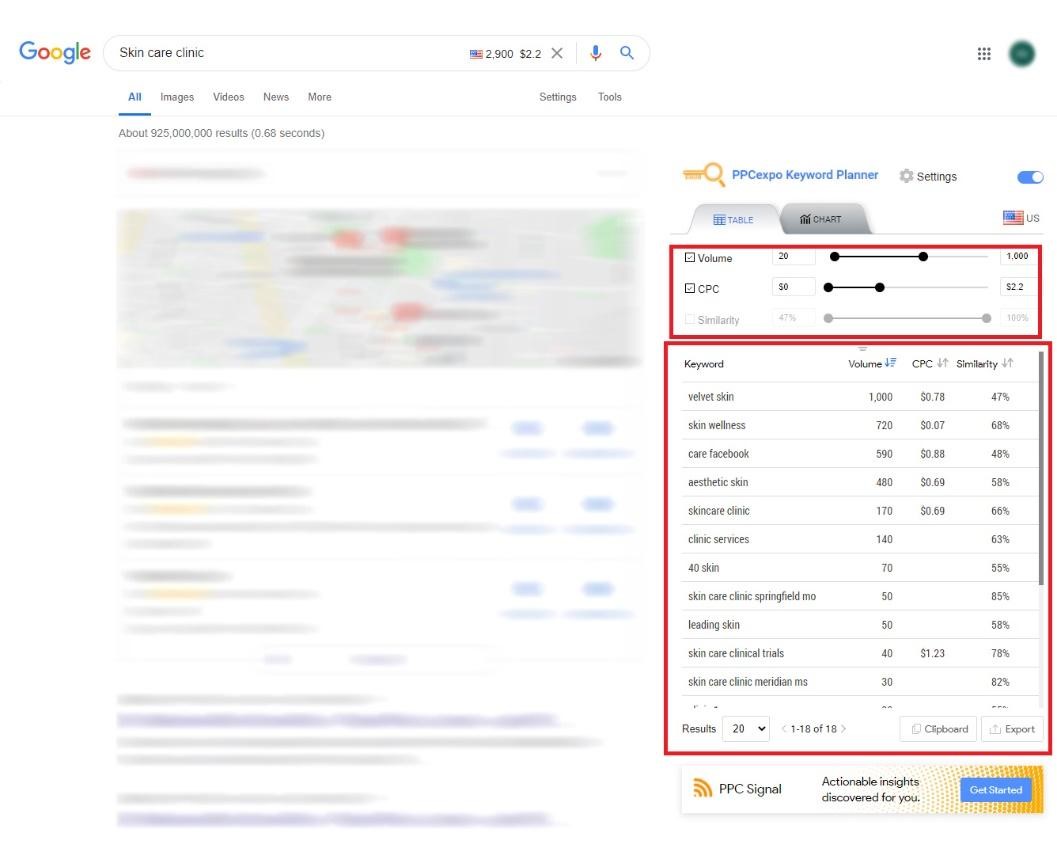Click the 85% similarity value

[1000, 597]
